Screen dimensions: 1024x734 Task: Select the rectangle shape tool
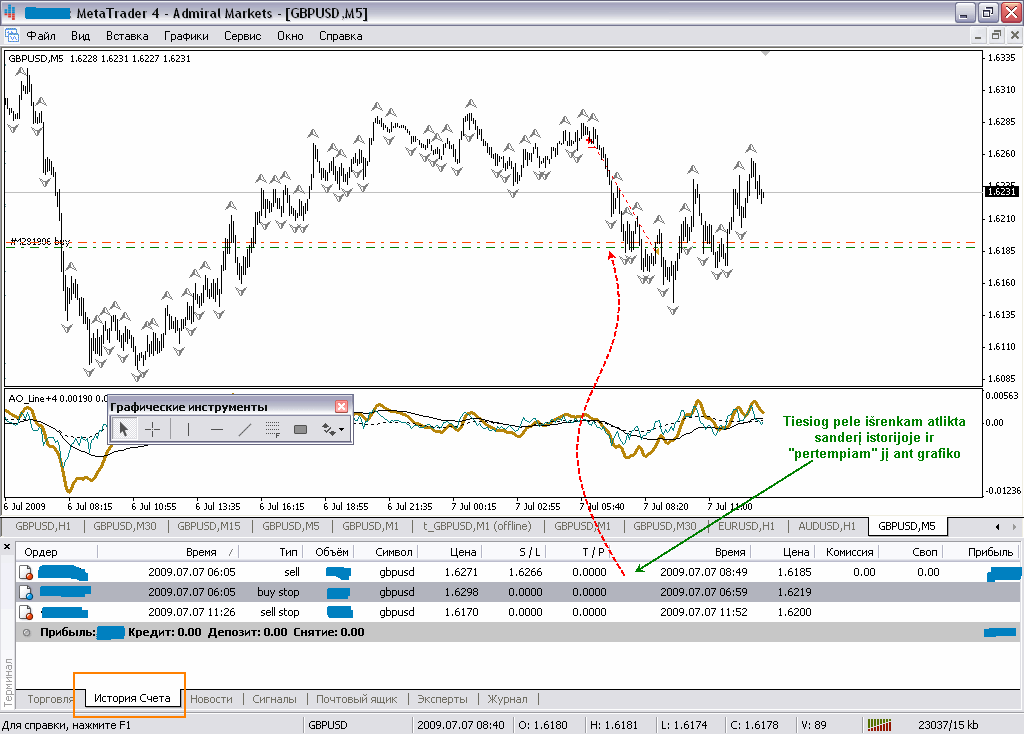pos(300,429)
